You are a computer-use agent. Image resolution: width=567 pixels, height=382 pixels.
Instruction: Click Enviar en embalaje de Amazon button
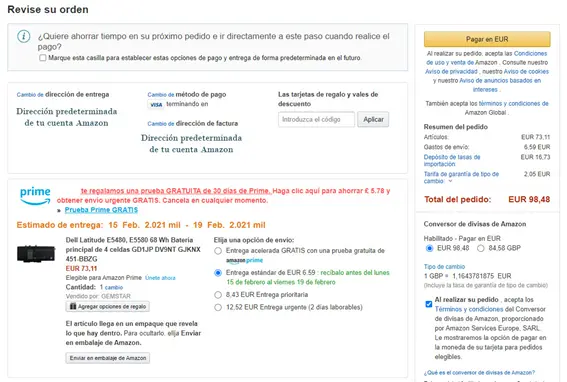[x=108, y=358]
